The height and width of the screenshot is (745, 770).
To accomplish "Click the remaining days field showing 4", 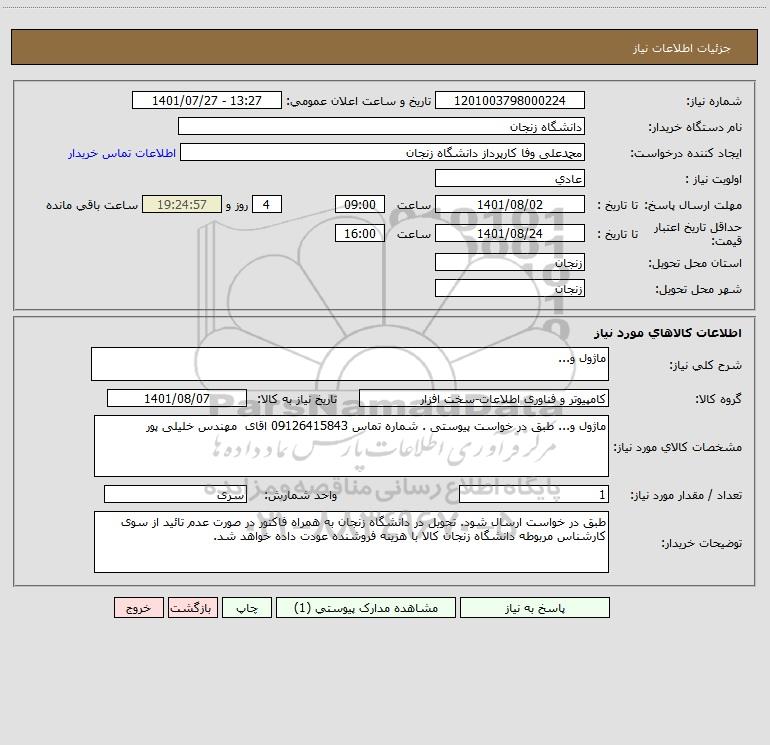I will [267, 204].
